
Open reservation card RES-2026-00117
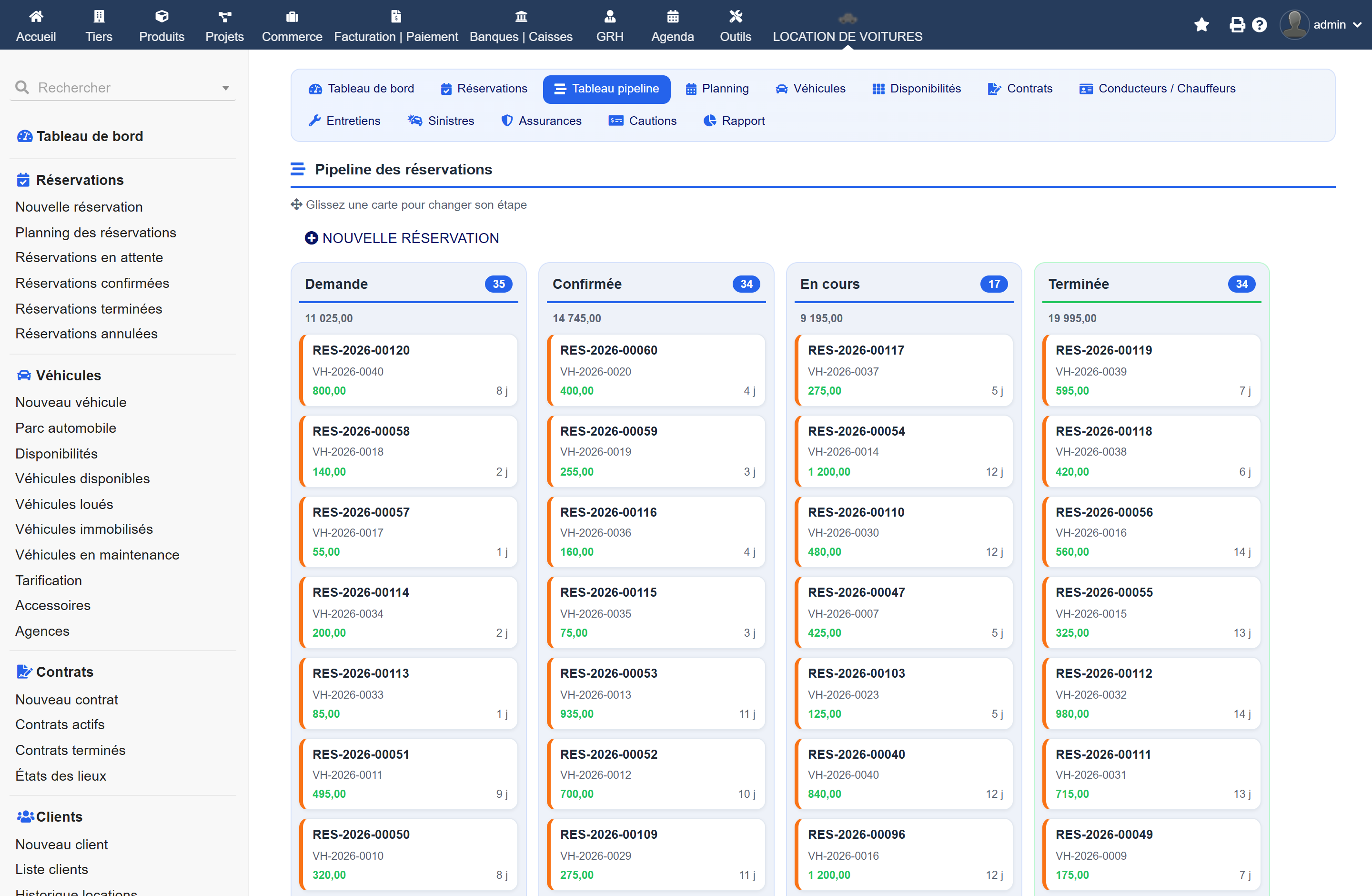point(904,370)
